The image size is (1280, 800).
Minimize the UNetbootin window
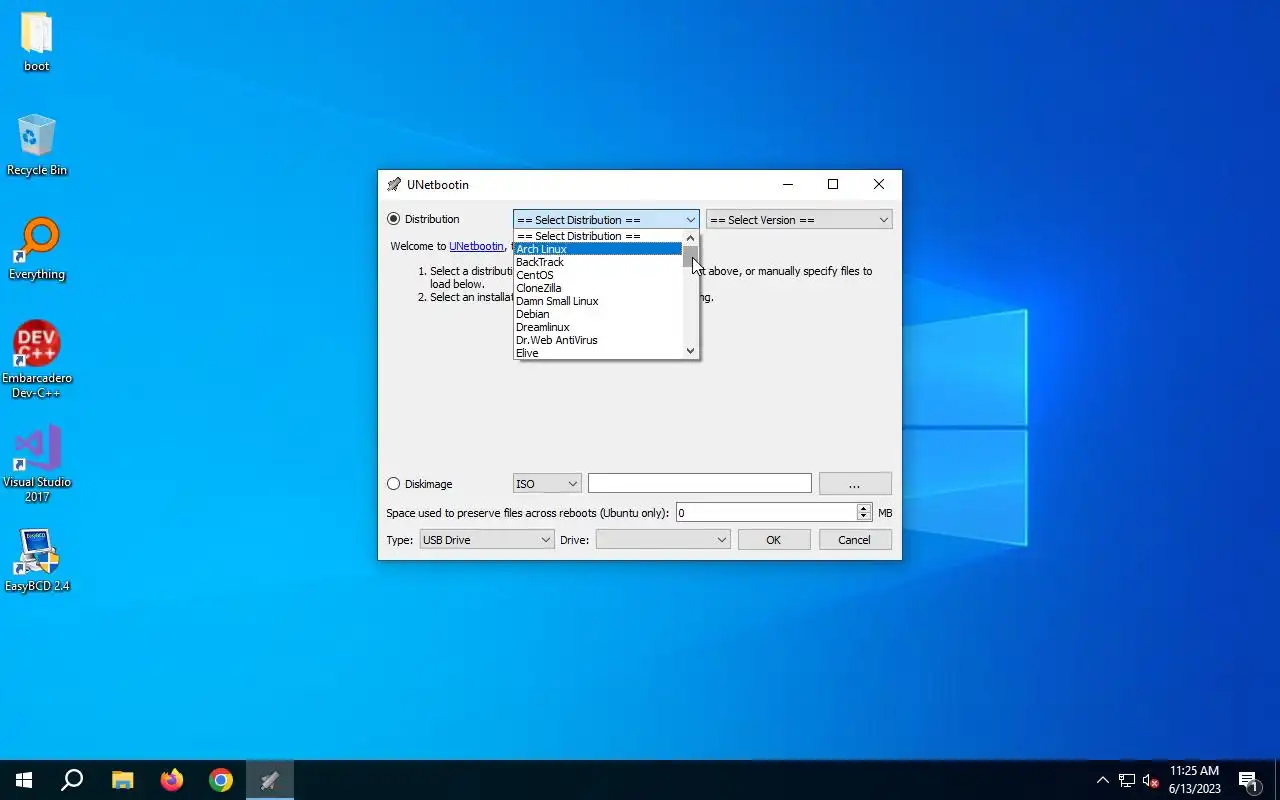(788, 184)
